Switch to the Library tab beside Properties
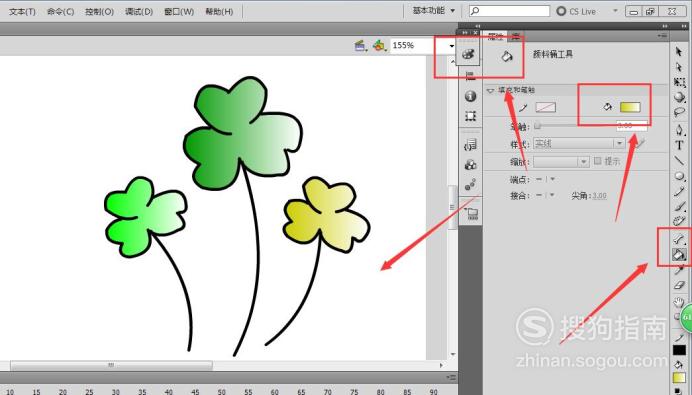 [x=515, y=37]
